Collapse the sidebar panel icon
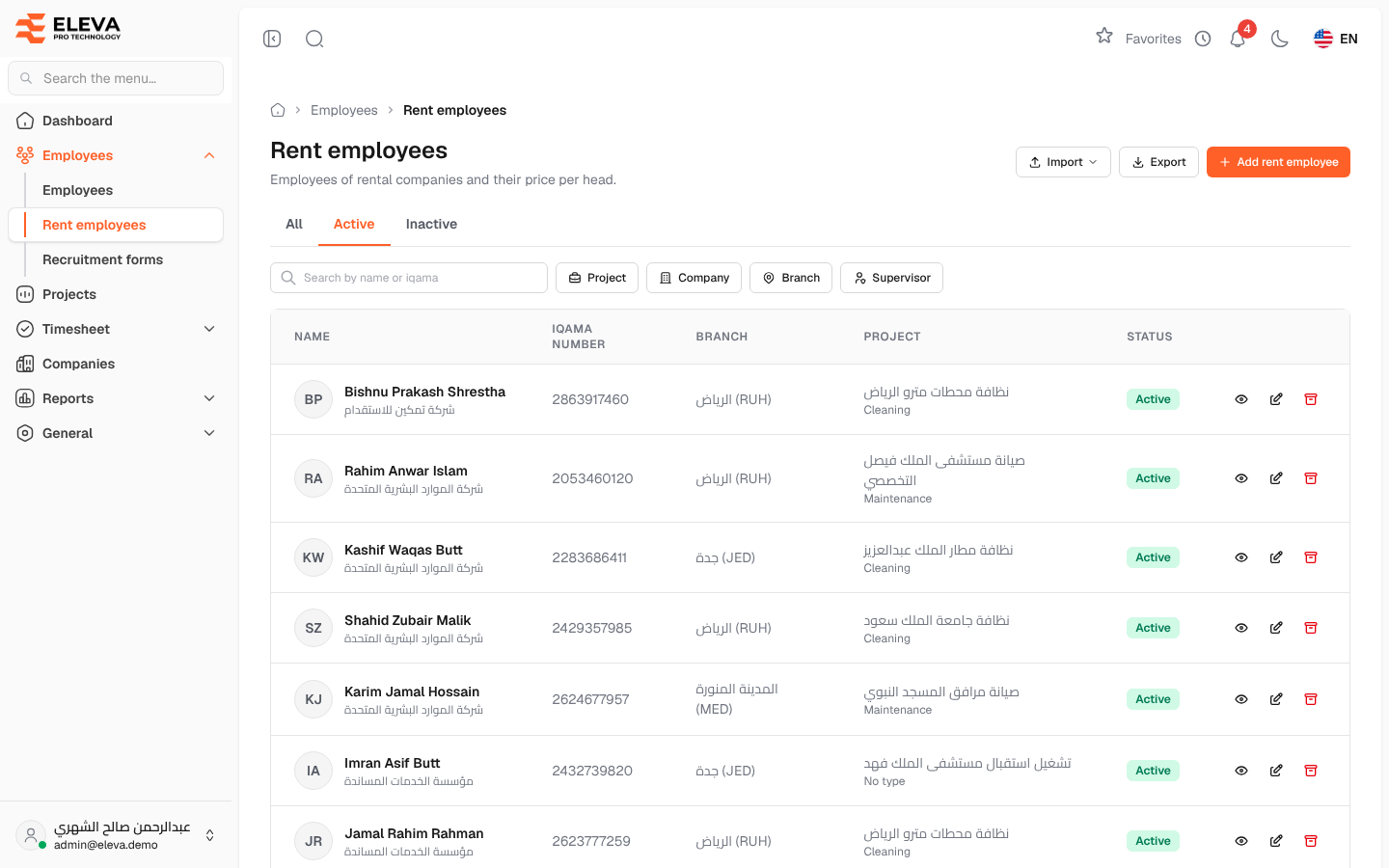This screenshot has width=1389, height=868. point(272,39)
